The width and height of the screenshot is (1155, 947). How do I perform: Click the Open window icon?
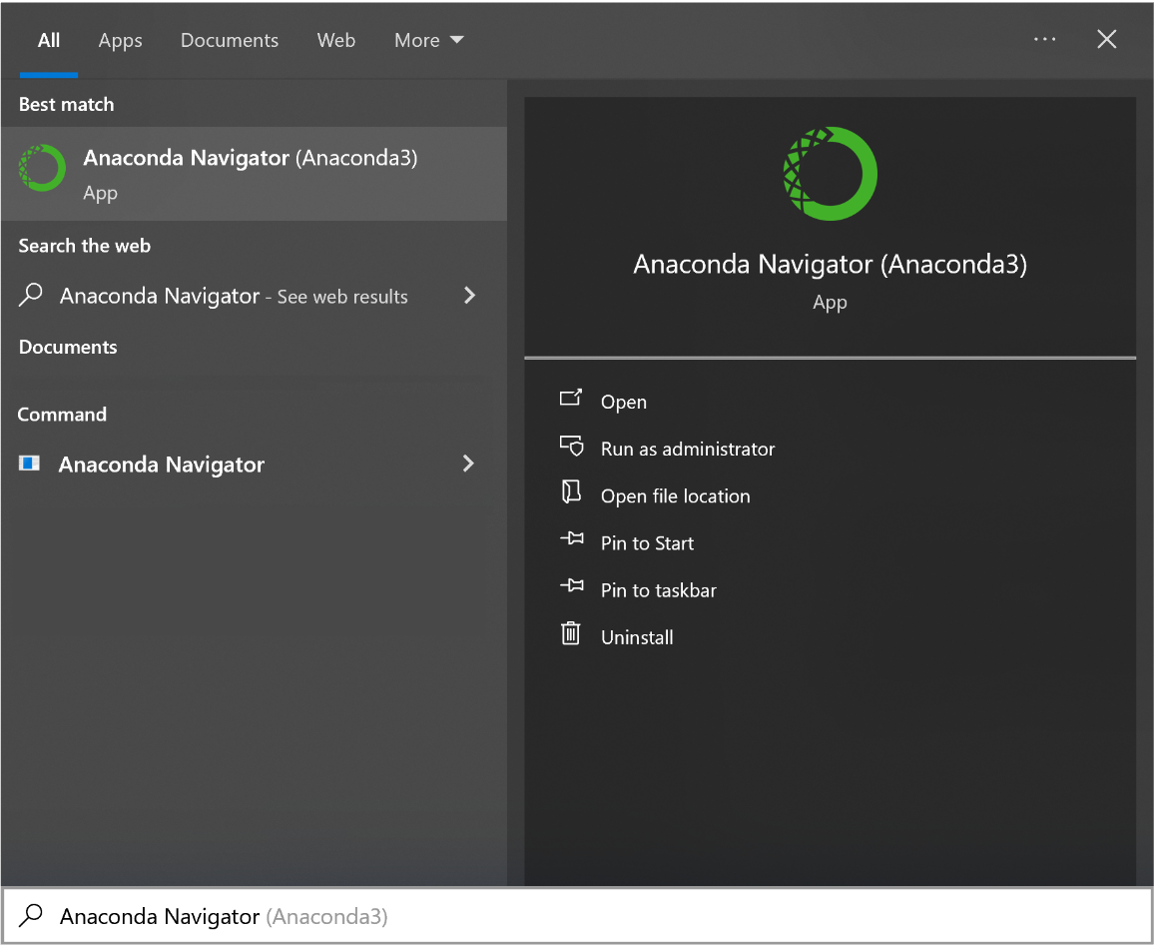(x=571, y=398)
